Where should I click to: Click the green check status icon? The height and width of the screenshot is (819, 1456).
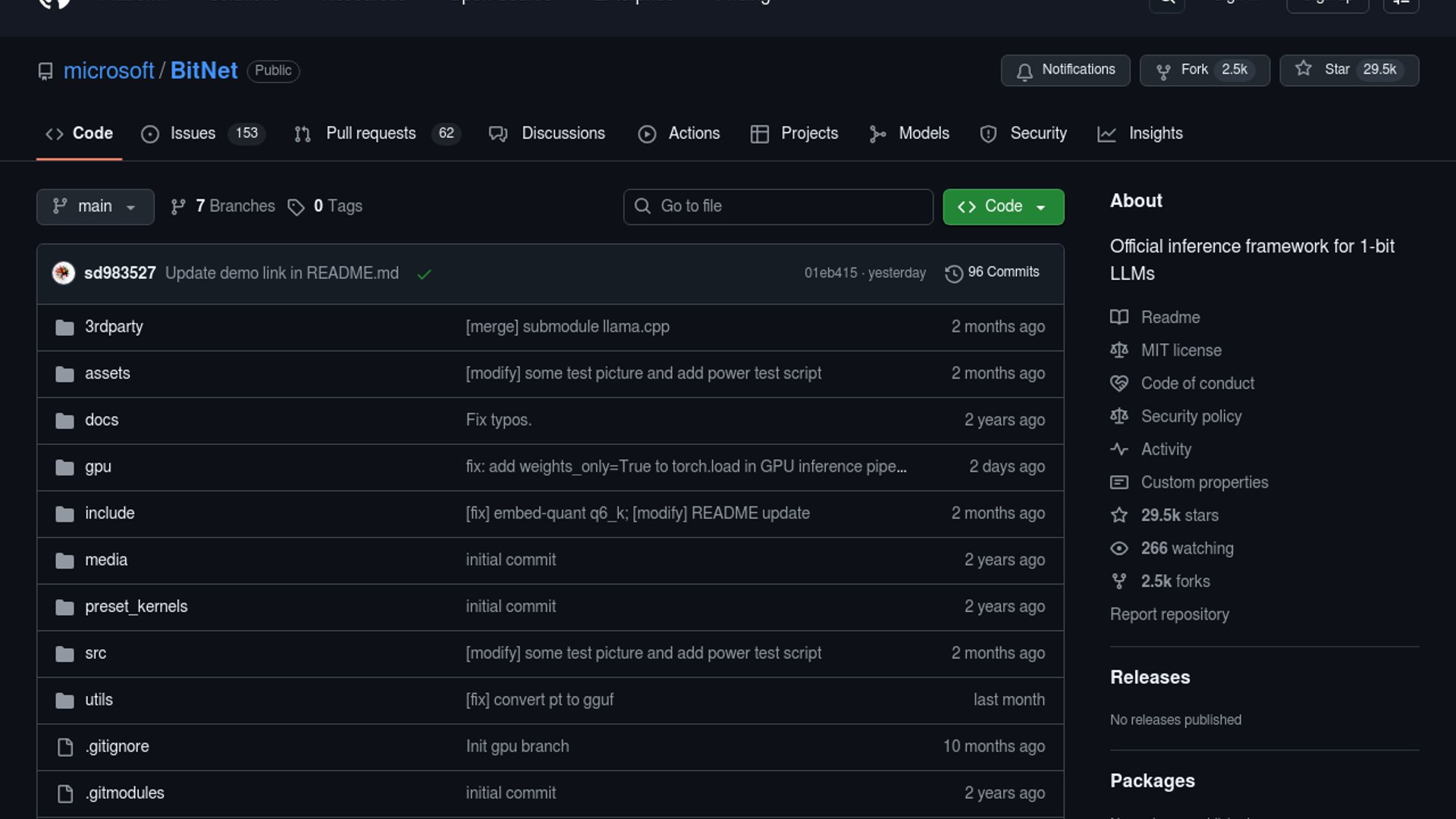coord(424,274)
